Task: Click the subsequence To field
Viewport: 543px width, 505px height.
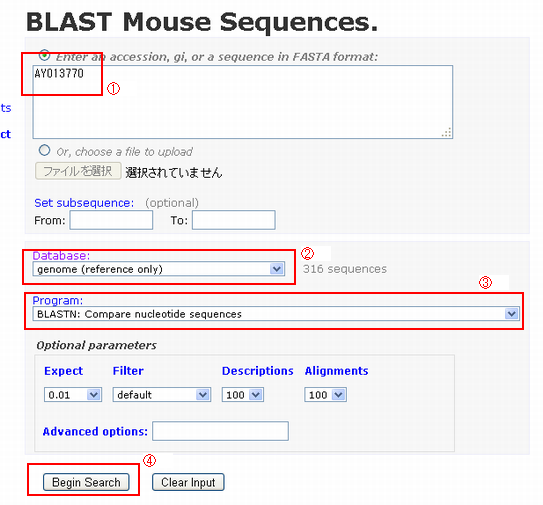Action: pyautogui.click(x=234, y=220)
